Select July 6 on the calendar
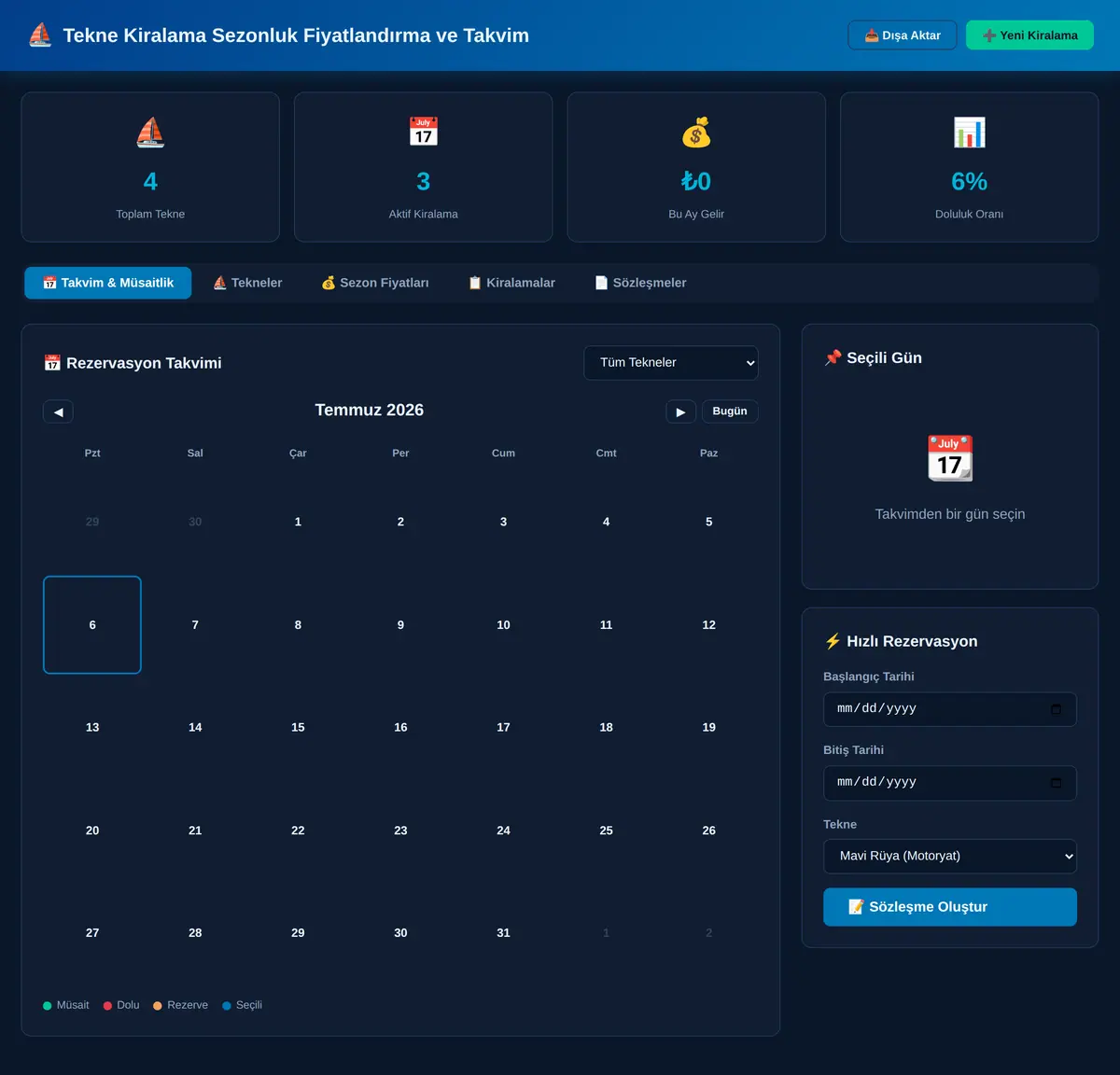The height and width of the screenshot is (1075, 1120). (x=92, y=625)
